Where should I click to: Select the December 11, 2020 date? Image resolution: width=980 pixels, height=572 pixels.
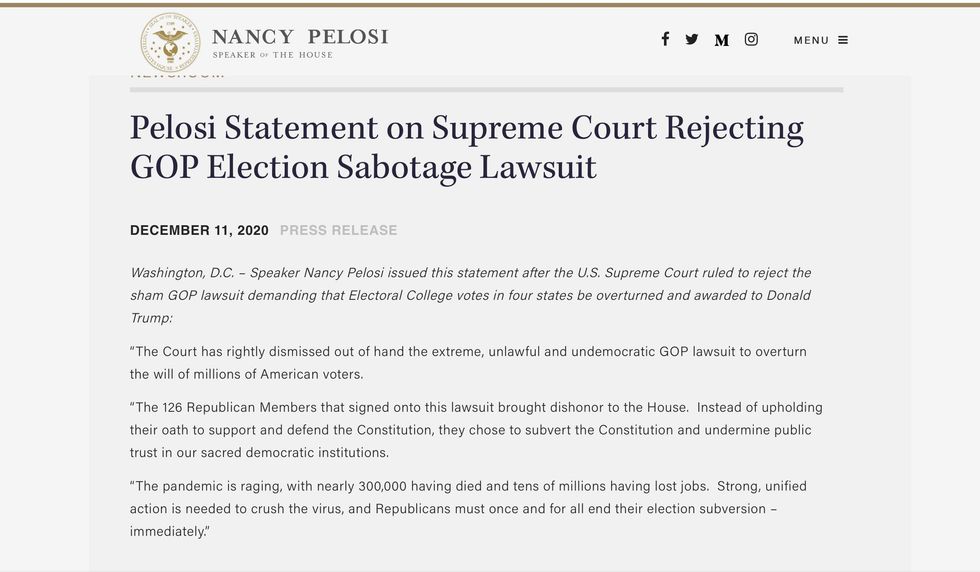(199, 230)
